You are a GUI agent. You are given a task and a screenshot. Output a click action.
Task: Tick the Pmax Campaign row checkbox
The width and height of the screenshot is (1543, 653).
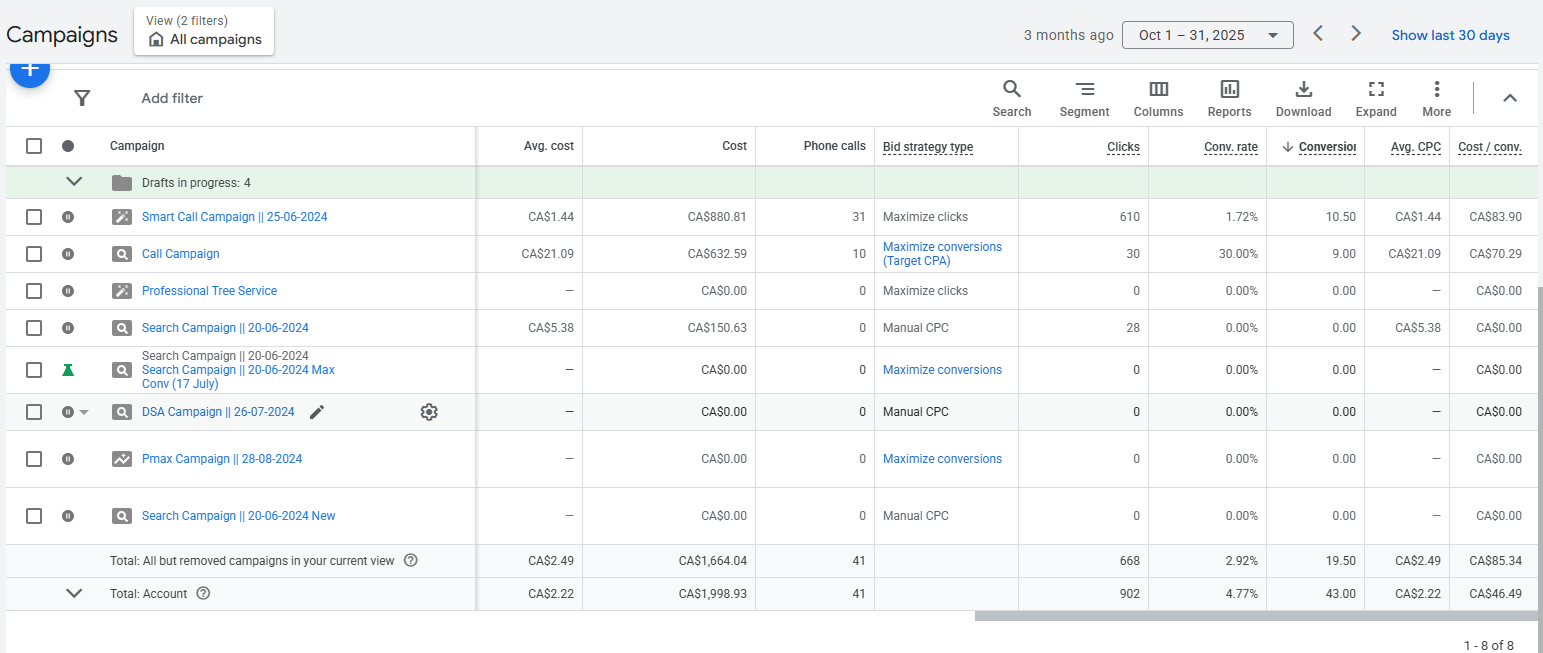34,459
